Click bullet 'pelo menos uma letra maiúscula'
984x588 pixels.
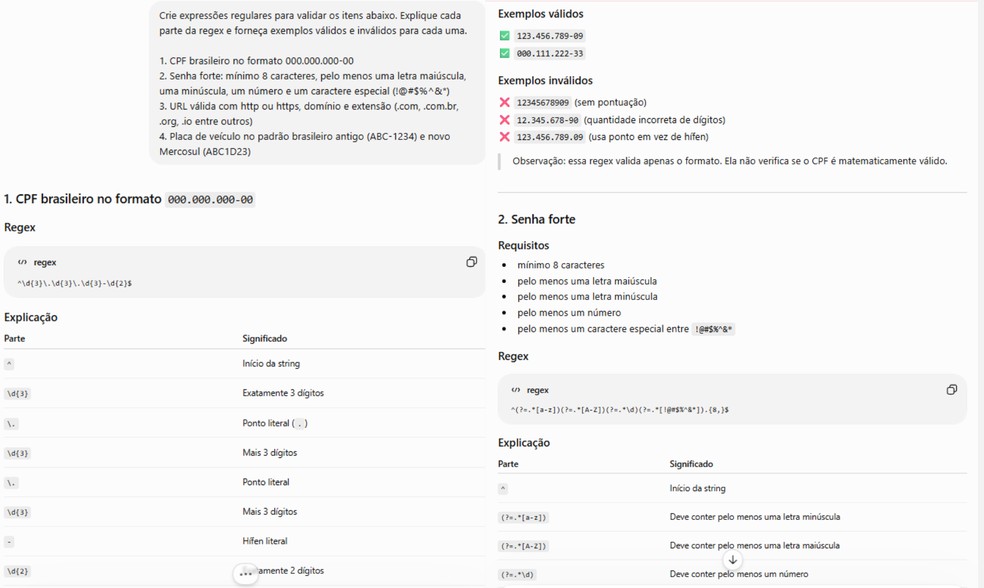coord(587,281)
